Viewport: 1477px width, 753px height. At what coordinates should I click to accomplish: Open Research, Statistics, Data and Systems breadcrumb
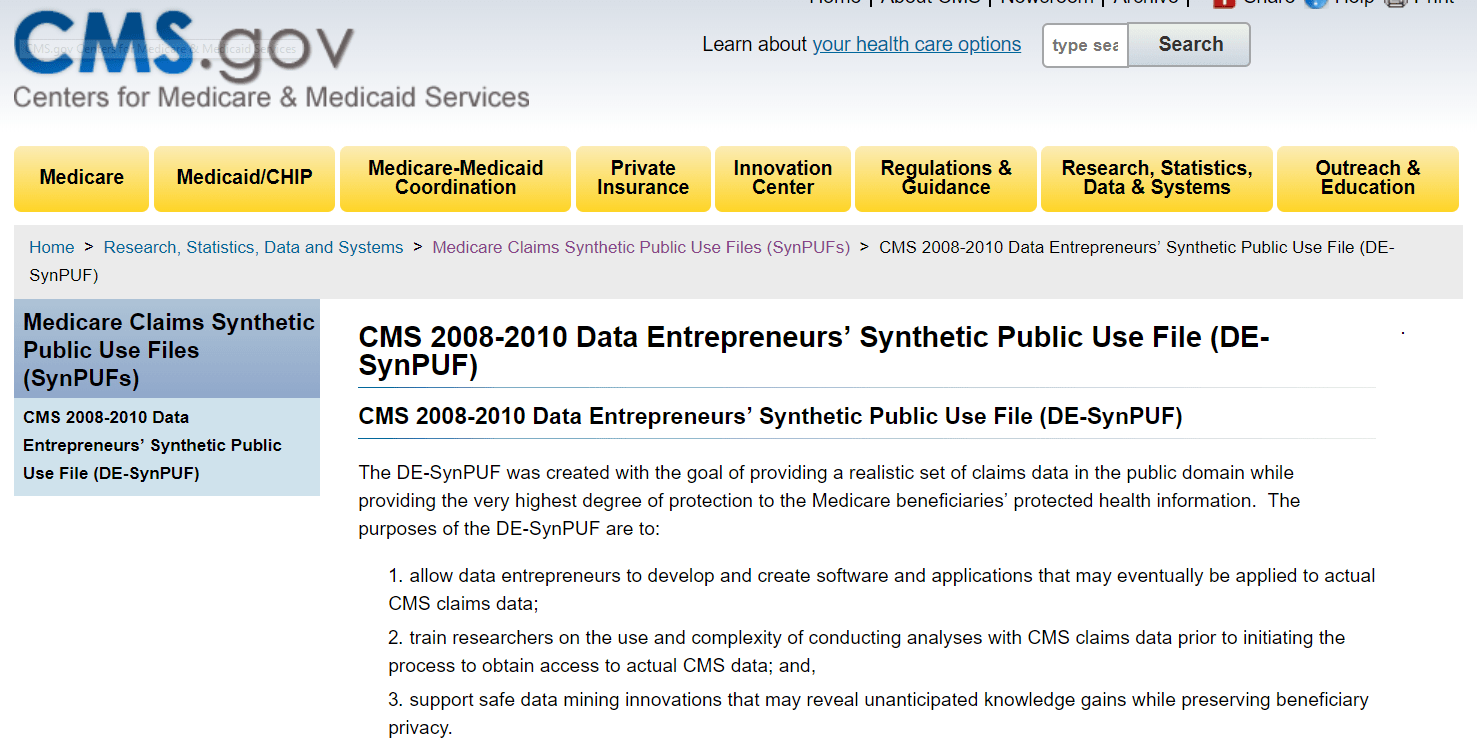(x=254, y=247)
